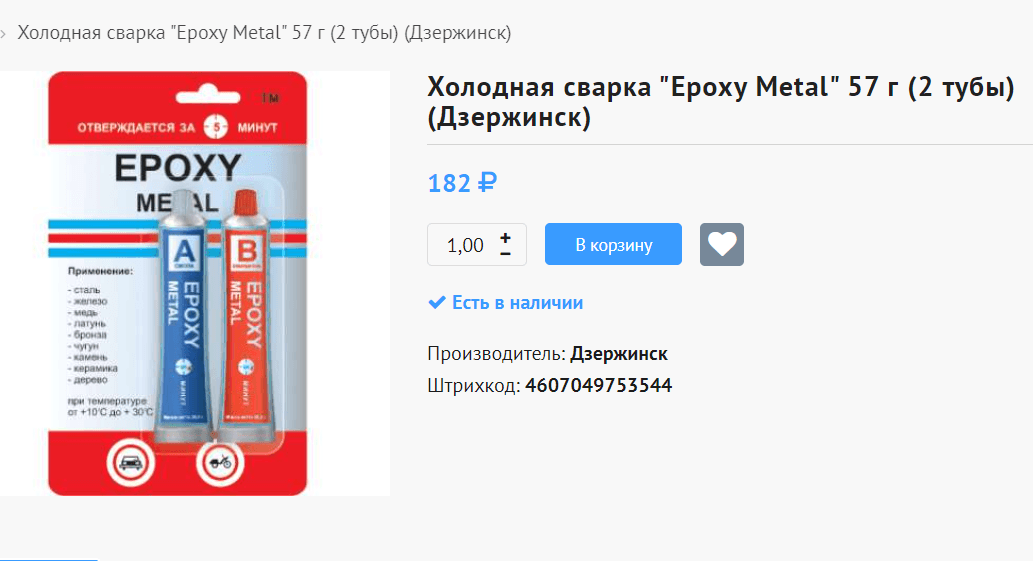Select the barcode number 4607049753544
Viewport: 1033px width, 561px height.
(x=598, y=385)
